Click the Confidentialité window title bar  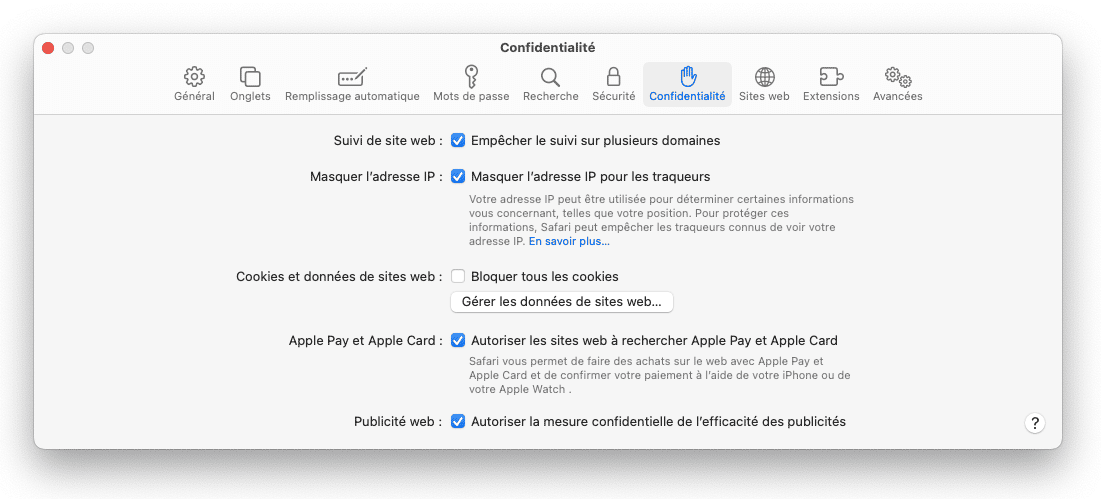click(x=548, y=48)
